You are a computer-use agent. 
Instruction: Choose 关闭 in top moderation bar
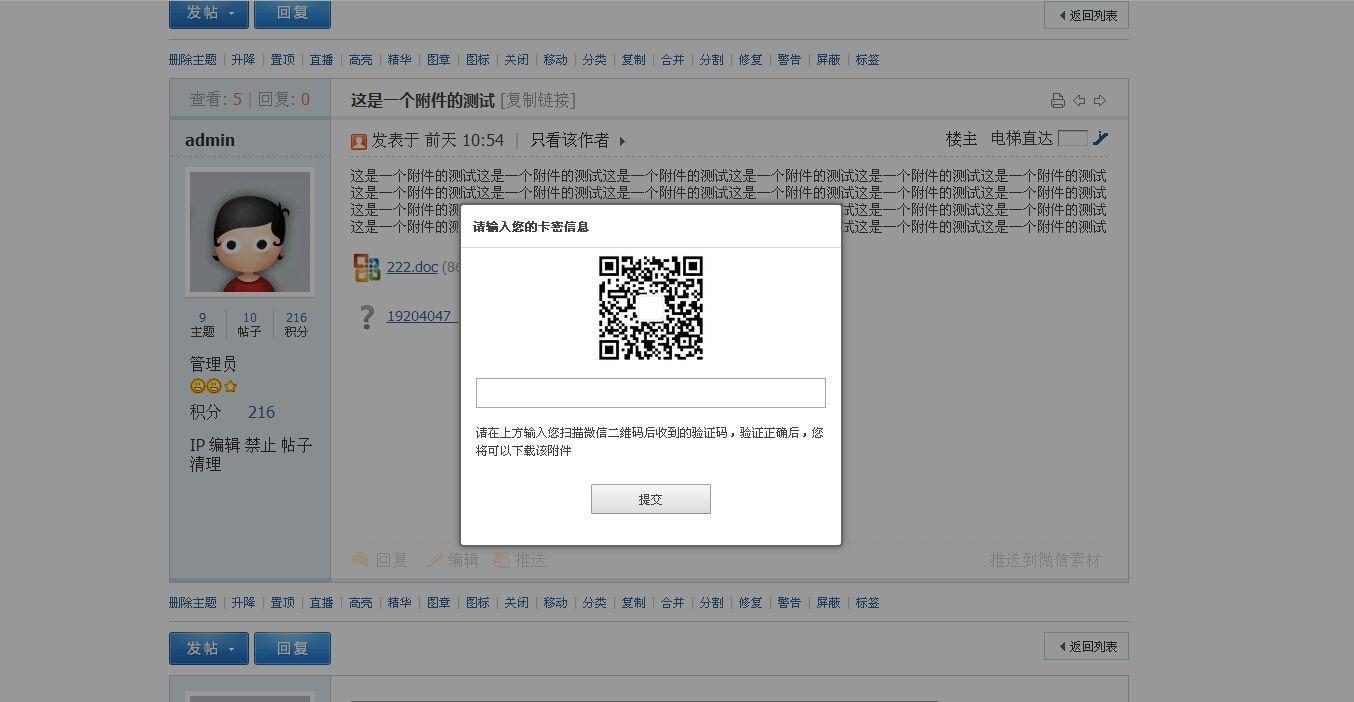pos(516,60)
